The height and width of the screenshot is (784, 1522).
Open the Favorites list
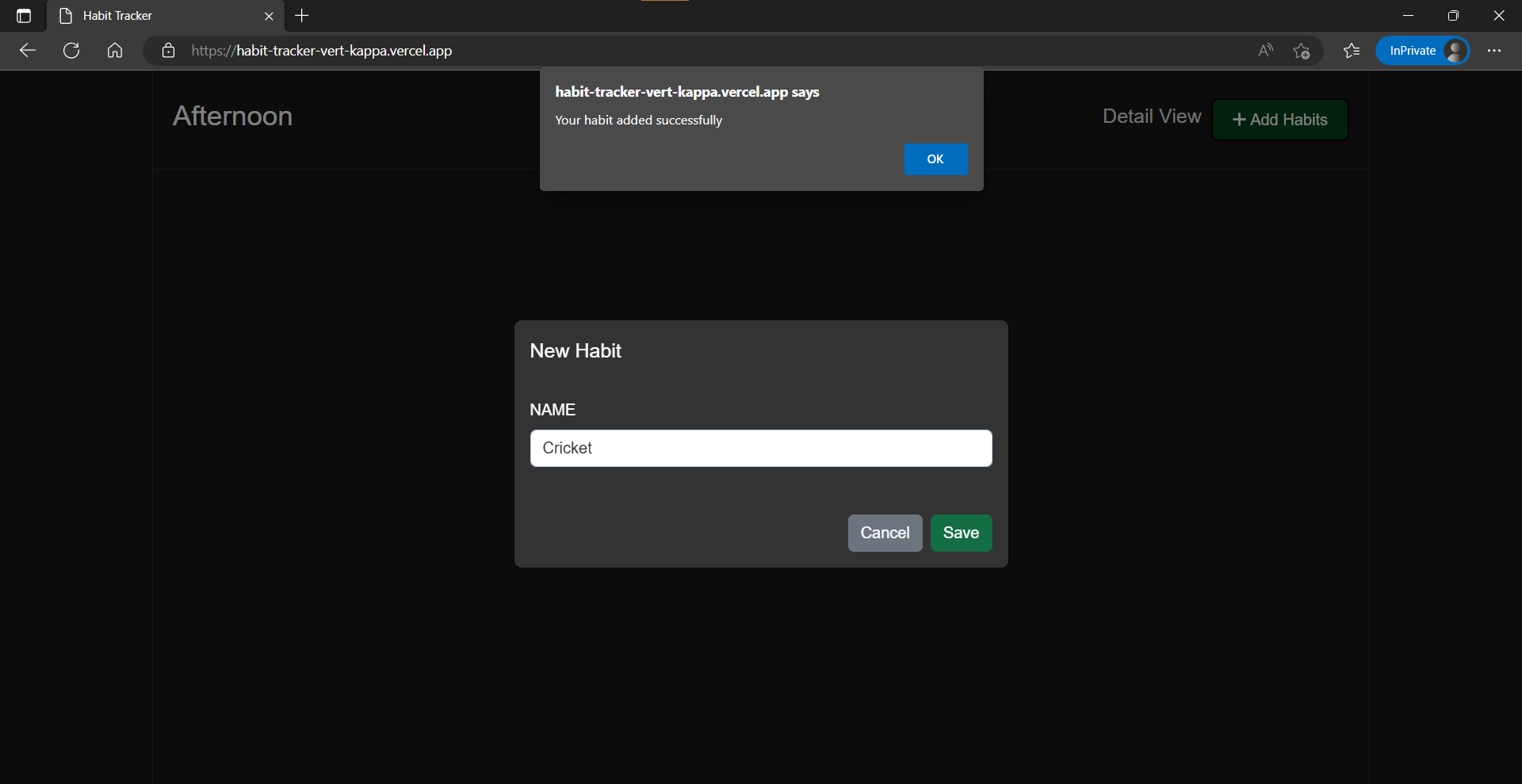click(1351, 50)
